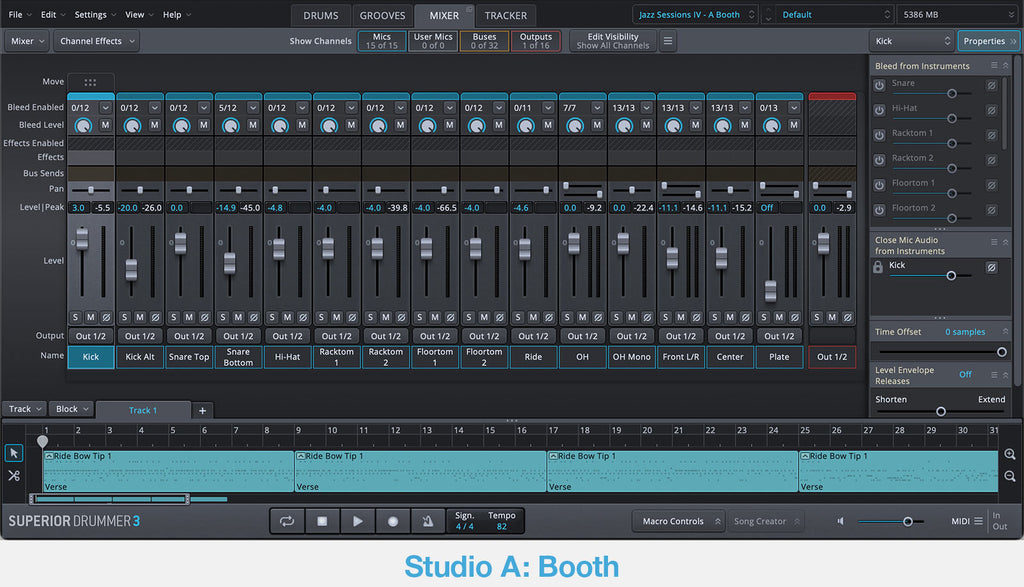Click Edit Visibility Show All Channels

(613, 41)
